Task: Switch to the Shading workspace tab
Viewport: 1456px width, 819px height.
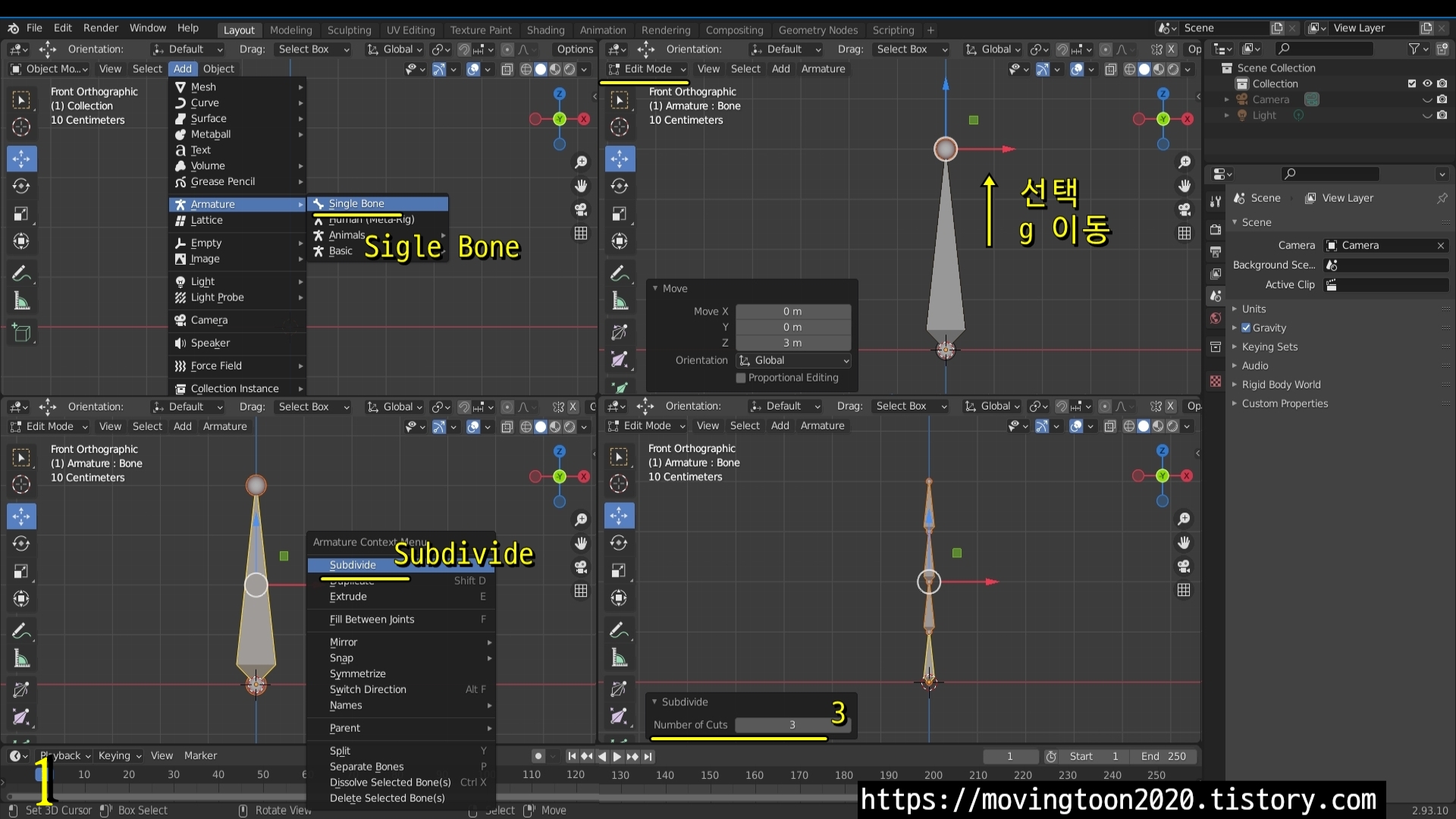Action: tap(545, 30)
